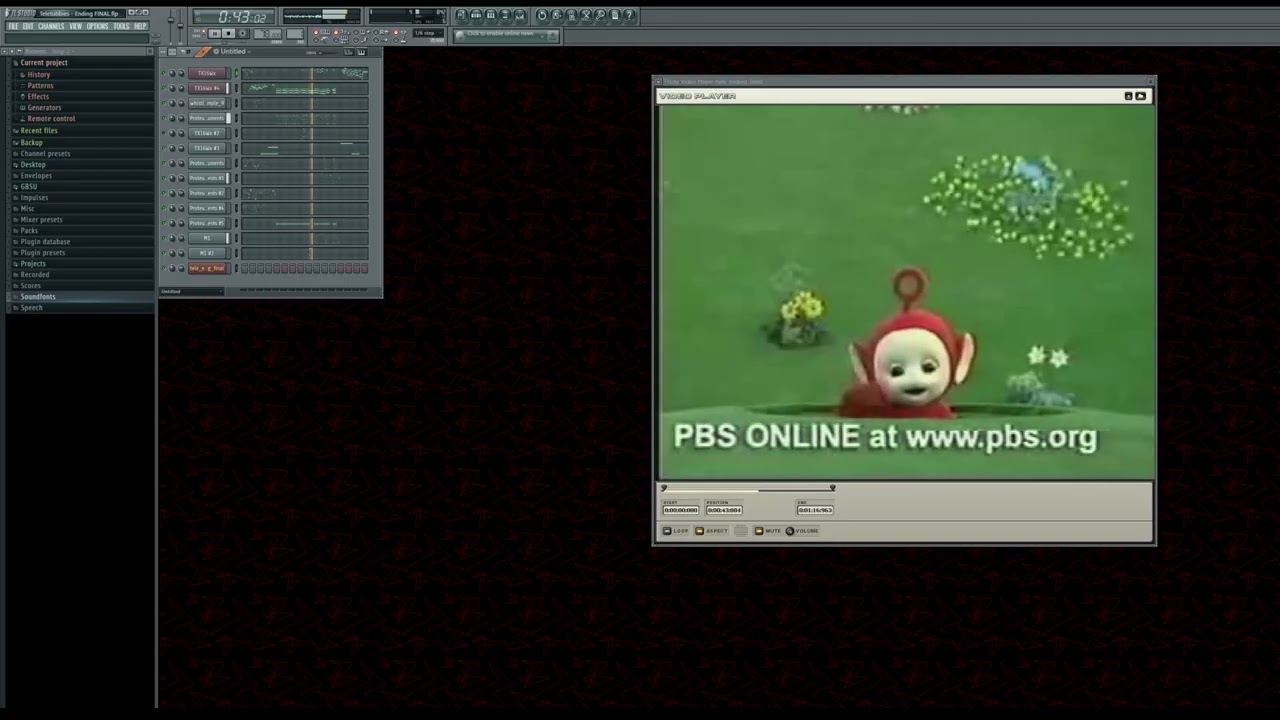Open History under Current project
1280x720 pixels.
point(82,74)
